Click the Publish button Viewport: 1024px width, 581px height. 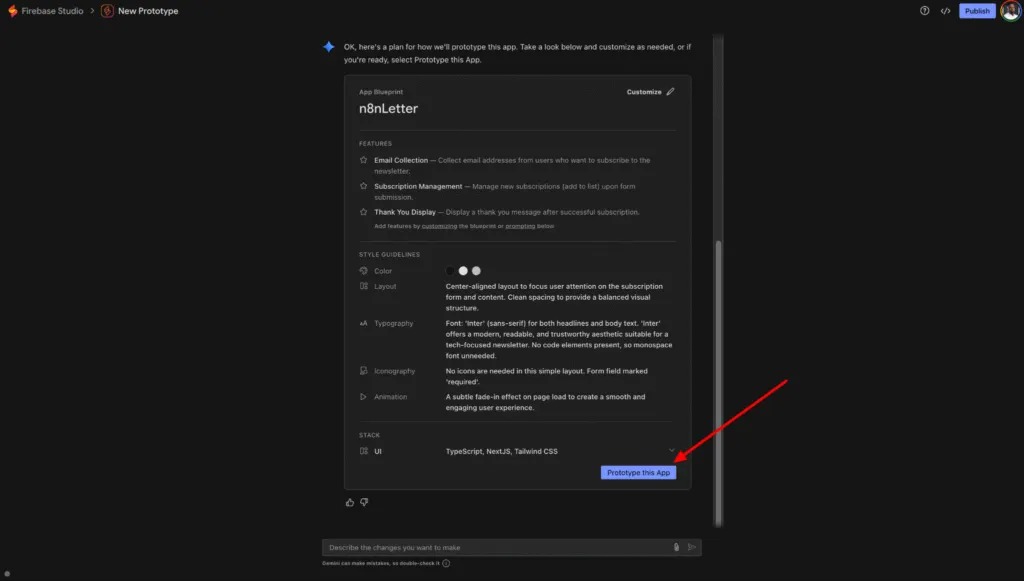click(x=977, y=11)
